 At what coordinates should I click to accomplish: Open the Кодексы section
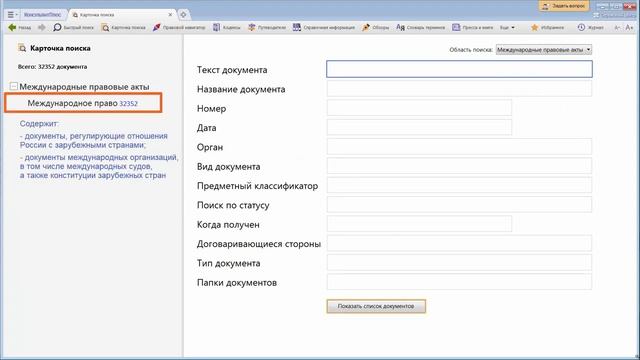(227, 27)
